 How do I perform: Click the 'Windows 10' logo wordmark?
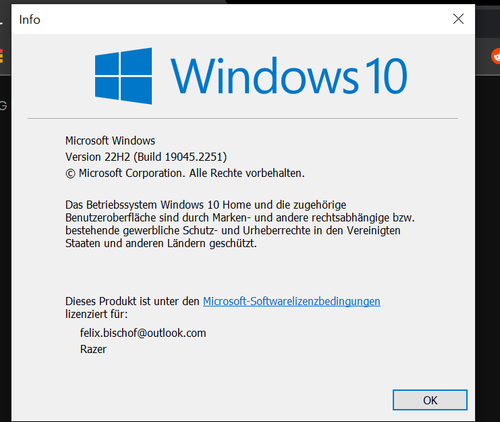coord(289,76)
